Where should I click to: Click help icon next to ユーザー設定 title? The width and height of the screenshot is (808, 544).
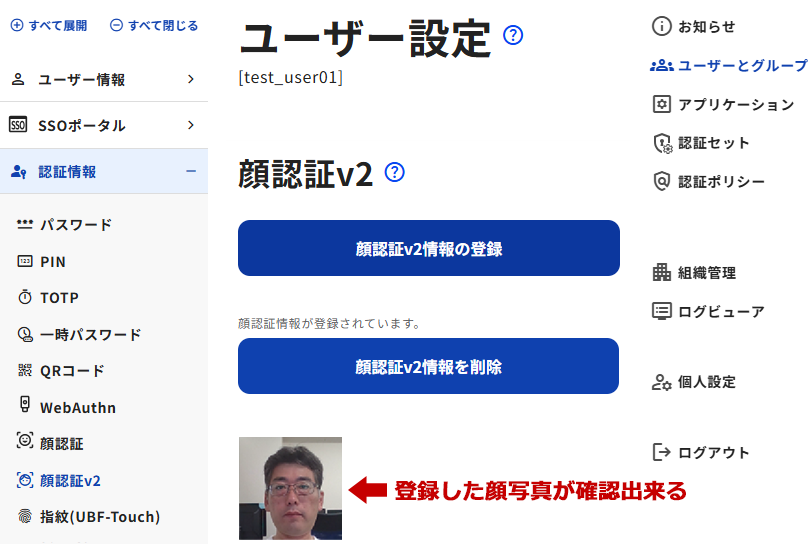(513, 36)
